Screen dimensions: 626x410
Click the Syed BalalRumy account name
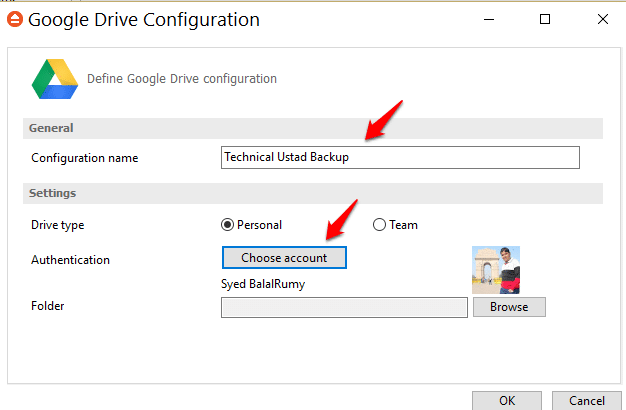click(x=263, y=284)
